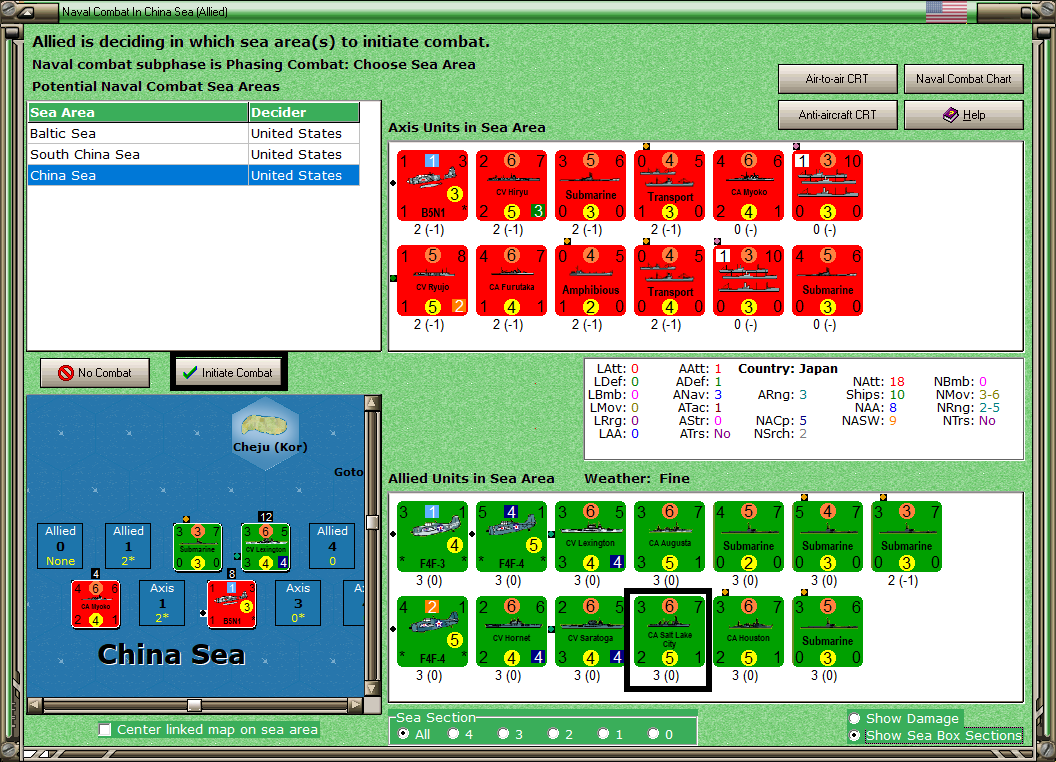Select the Axis CV Hiryu carrier unit
Image resolution: width=1056 pixels, height=762 pixels.
tap(511, 185)
